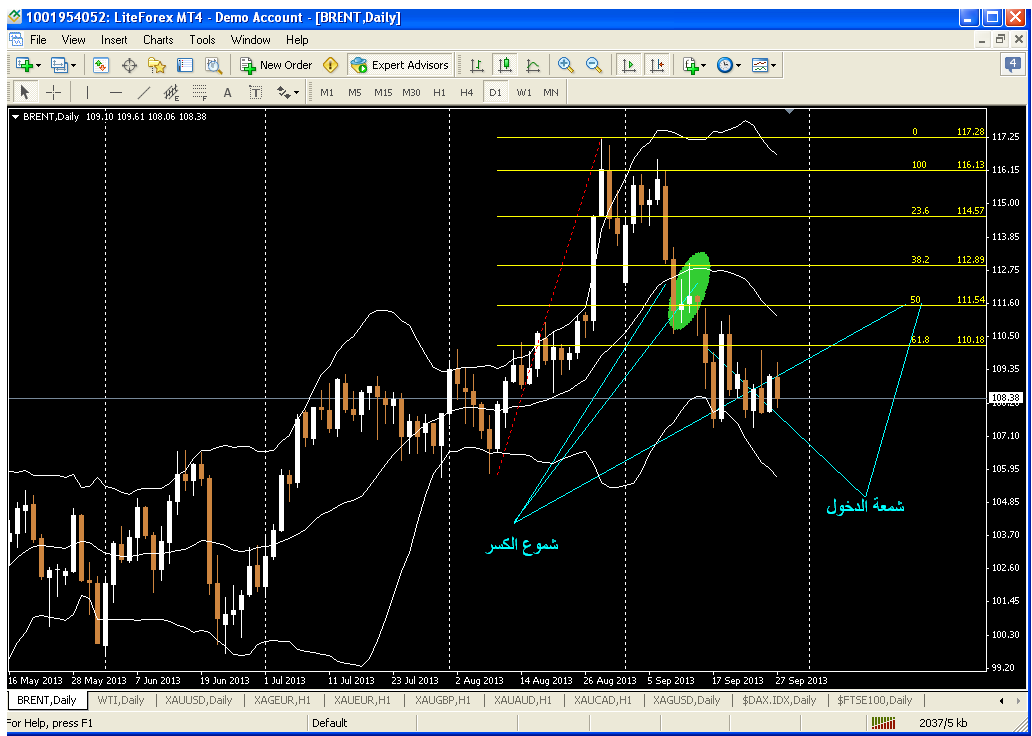Draw a horizontal line
The width and height of the screenshot is (1032, 736).
pyautogui.click(x=116, y=92)
